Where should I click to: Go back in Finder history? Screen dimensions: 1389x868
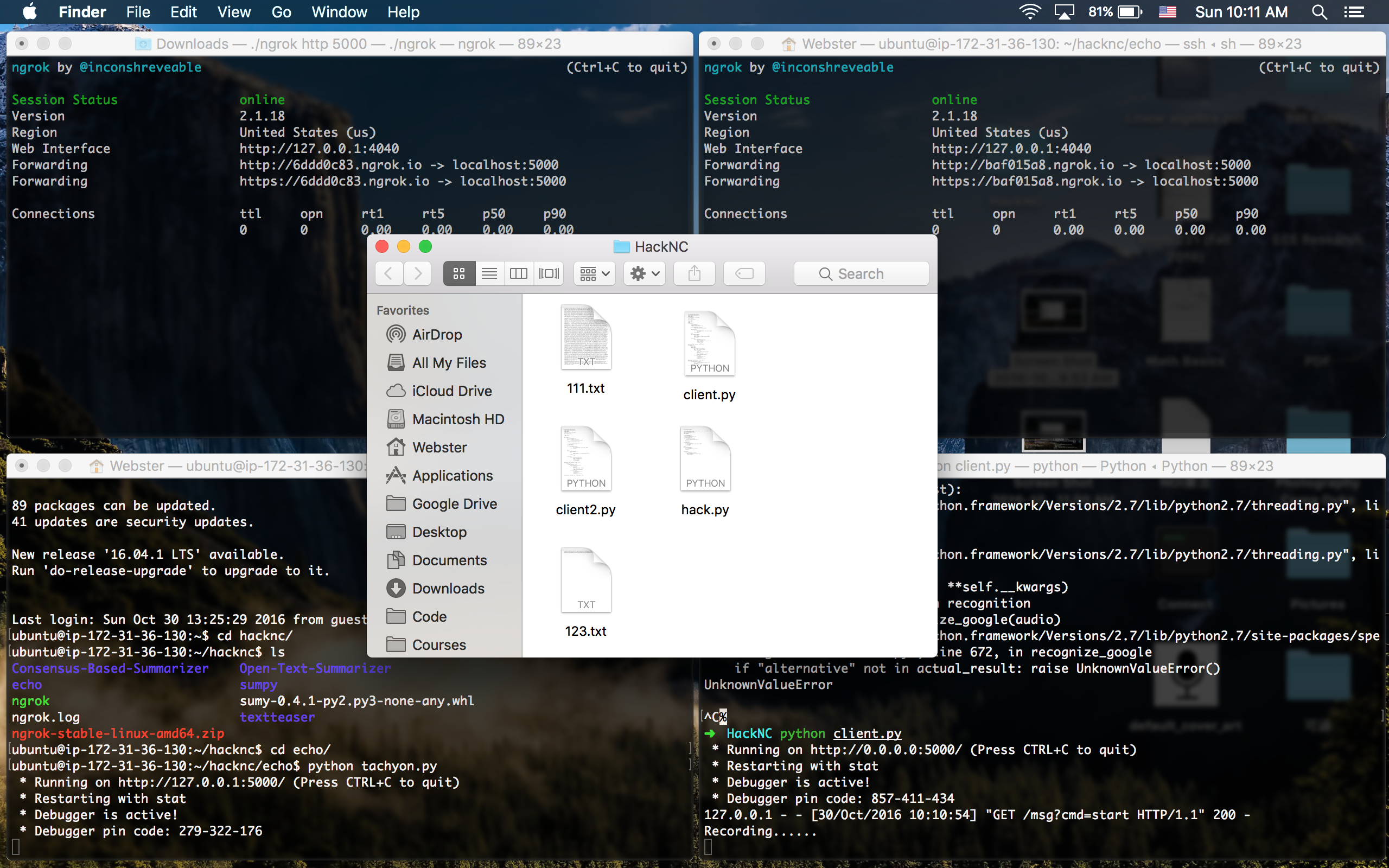[388, 273]
